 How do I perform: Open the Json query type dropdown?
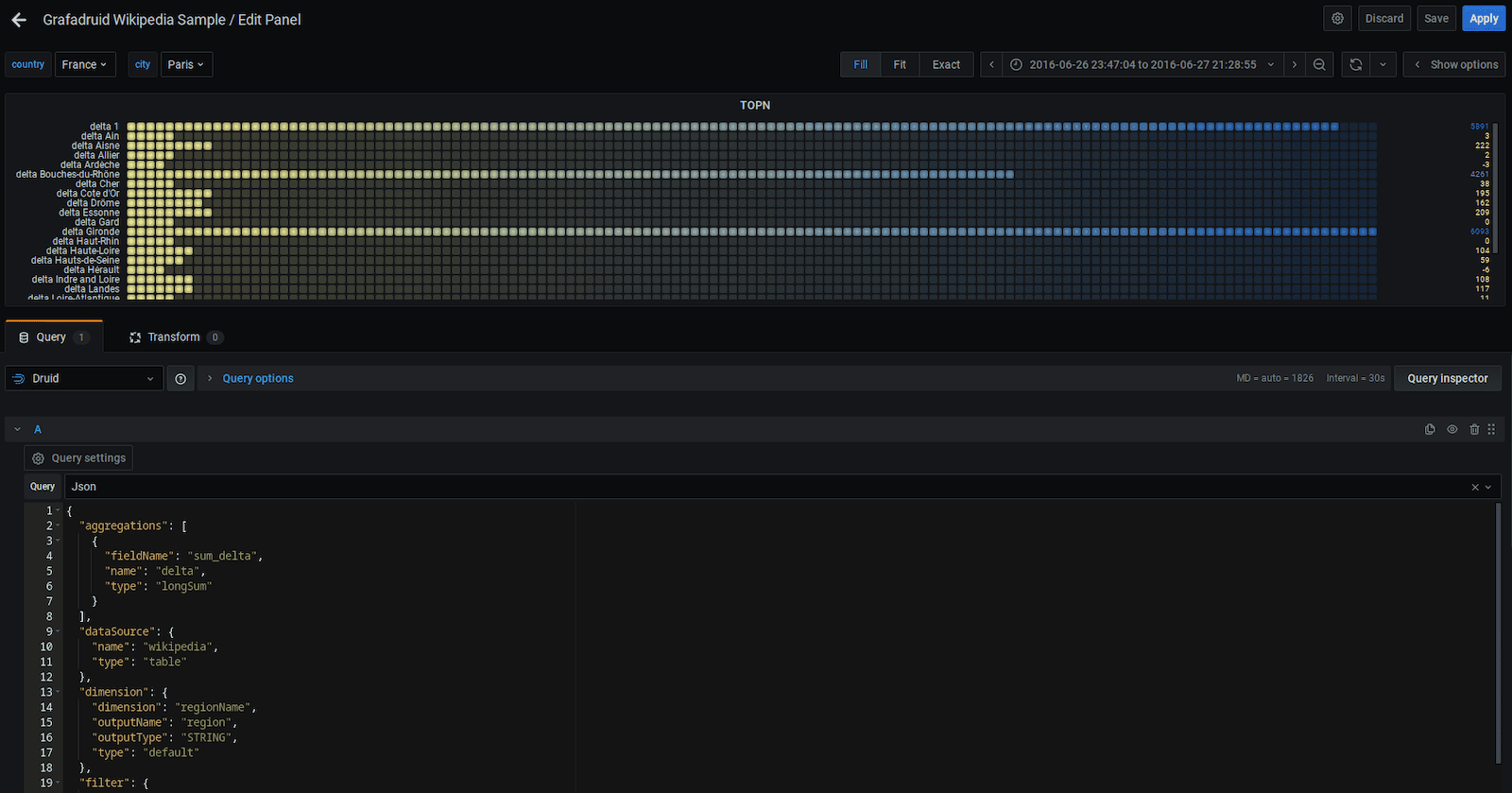tap(1488, 487)
